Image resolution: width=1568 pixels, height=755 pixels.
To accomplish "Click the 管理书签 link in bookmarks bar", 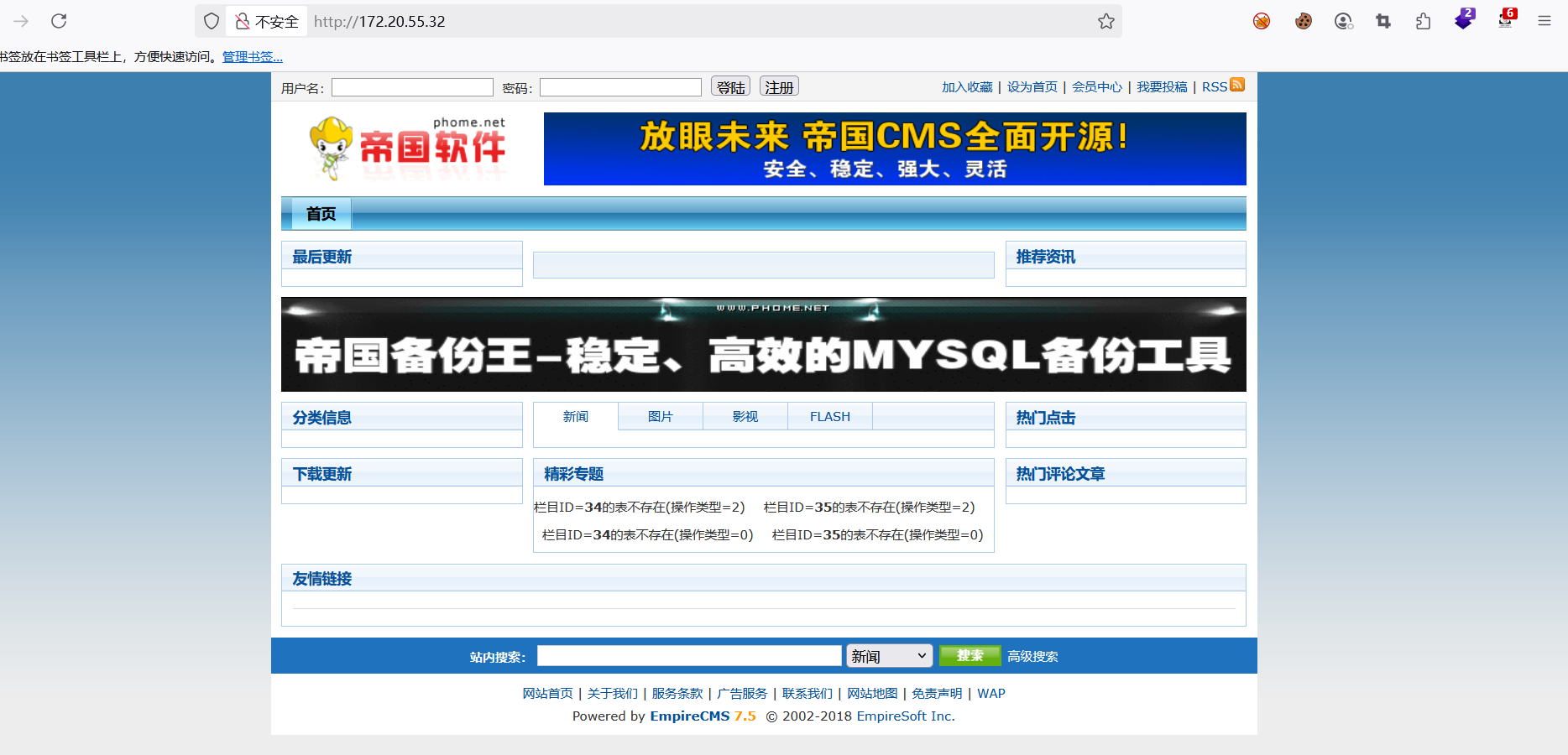I will [x=252, y=57].
